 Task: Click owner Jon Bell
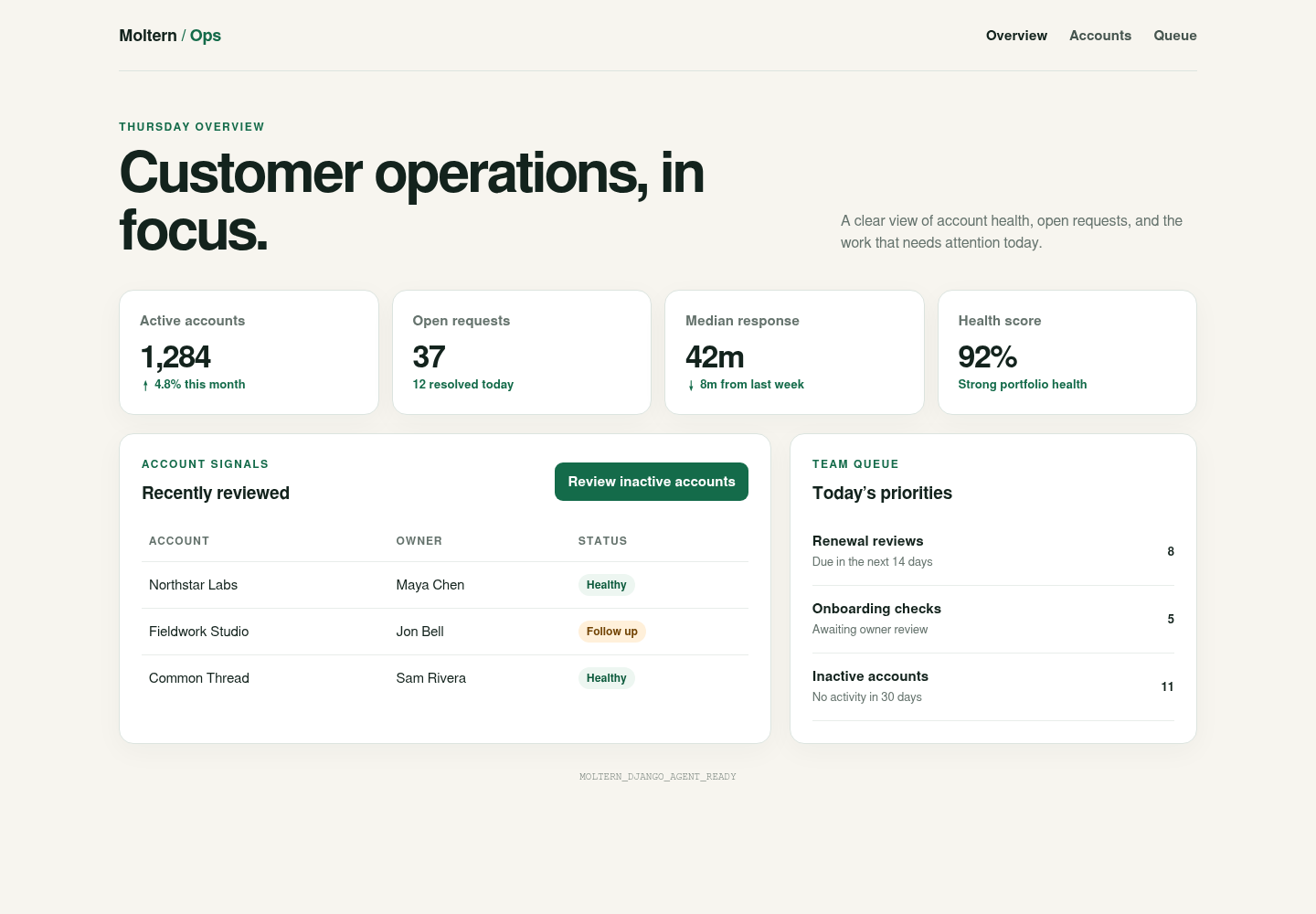[420, 632]
